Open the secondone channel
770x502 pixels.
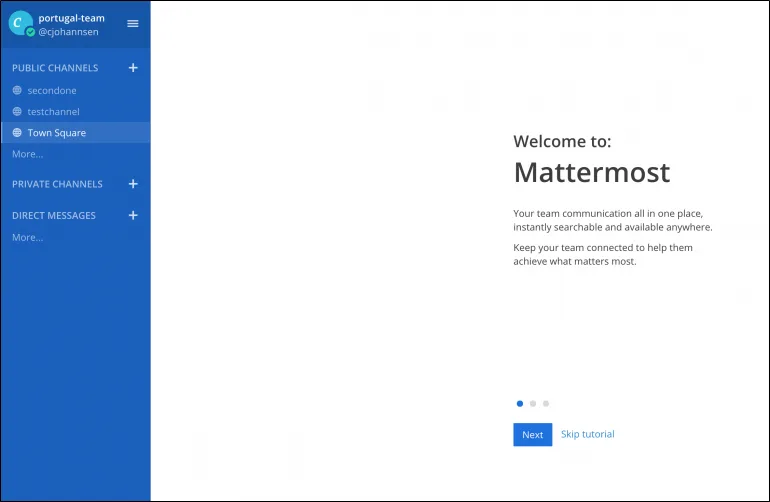pyautogui.click(x=76, y=90)
